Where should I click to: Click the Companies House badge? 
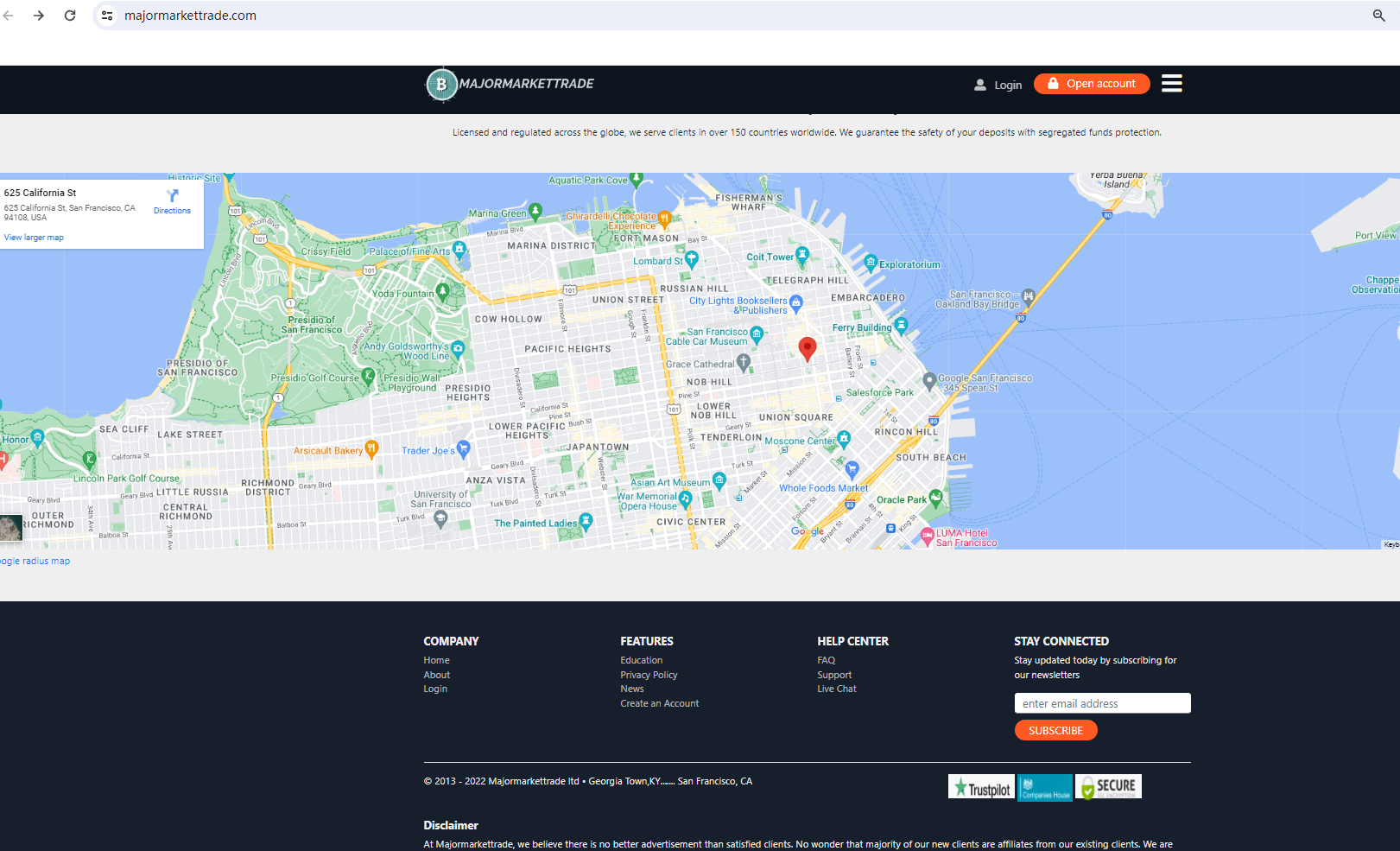(x=1044, y=787)
